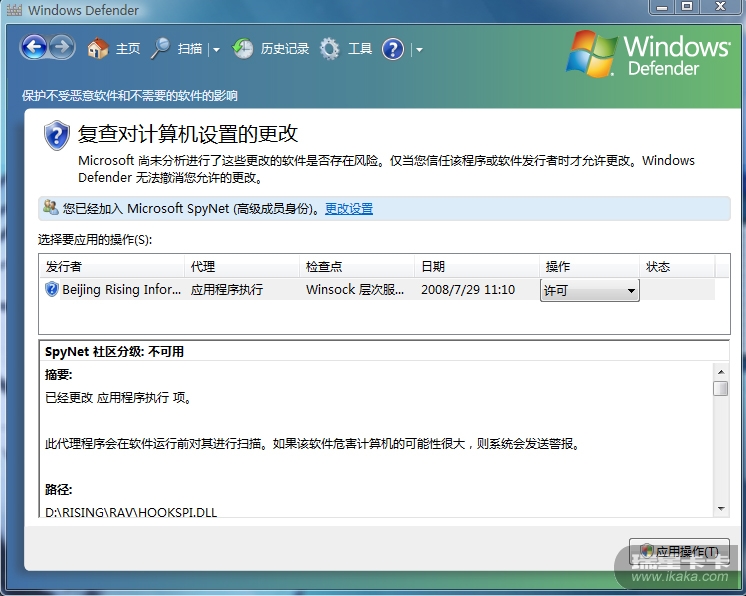Viewport: 746px width, 596px height.
Task: Minimize the Windows Defender window
Action: pyautogui.click(x=662, y=7)
